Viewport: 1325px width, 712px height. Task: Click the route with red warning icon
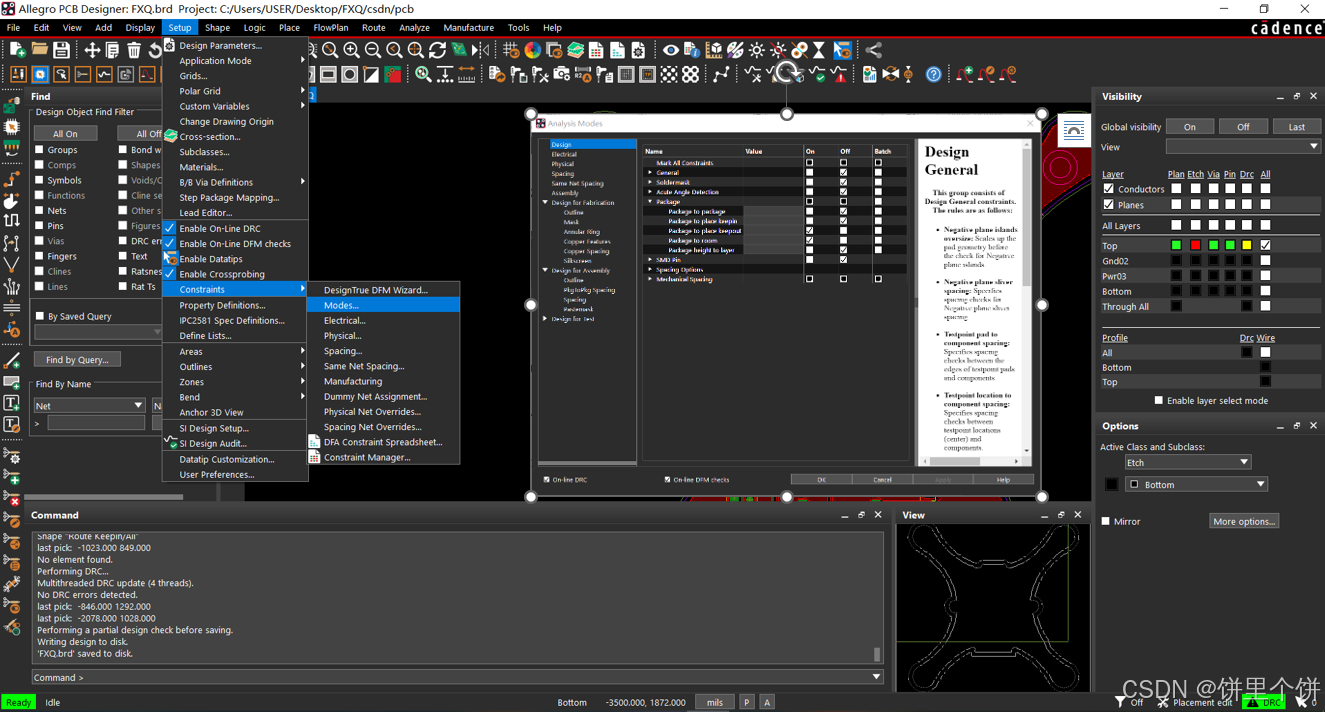[x=839, y=74]
